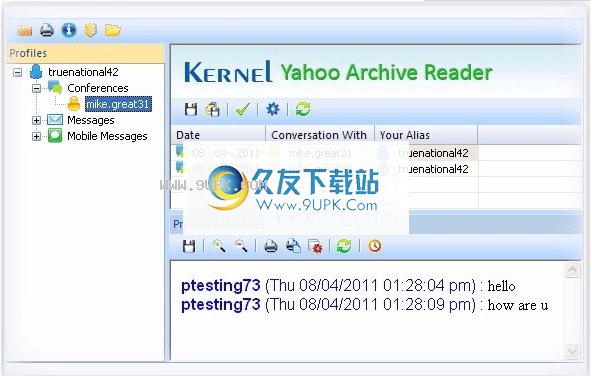Image resolution: width=592 pixels, height=376 pixels.
Task: Click the green checkmark icon
Action: (242, 109)
